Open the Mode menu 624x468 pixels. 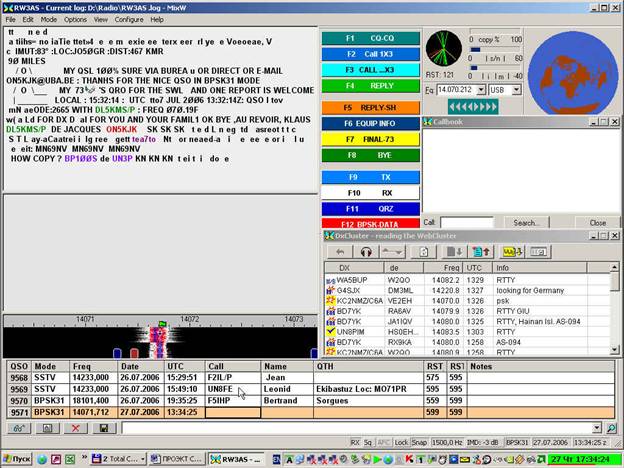click(49, 20)
